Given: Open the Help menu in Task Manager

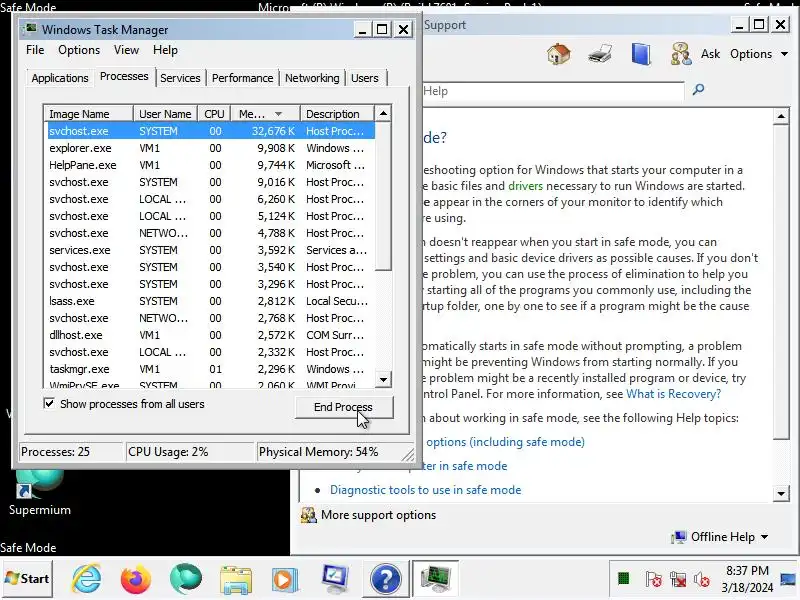Looking at the screenshot, I should point(165,50).
